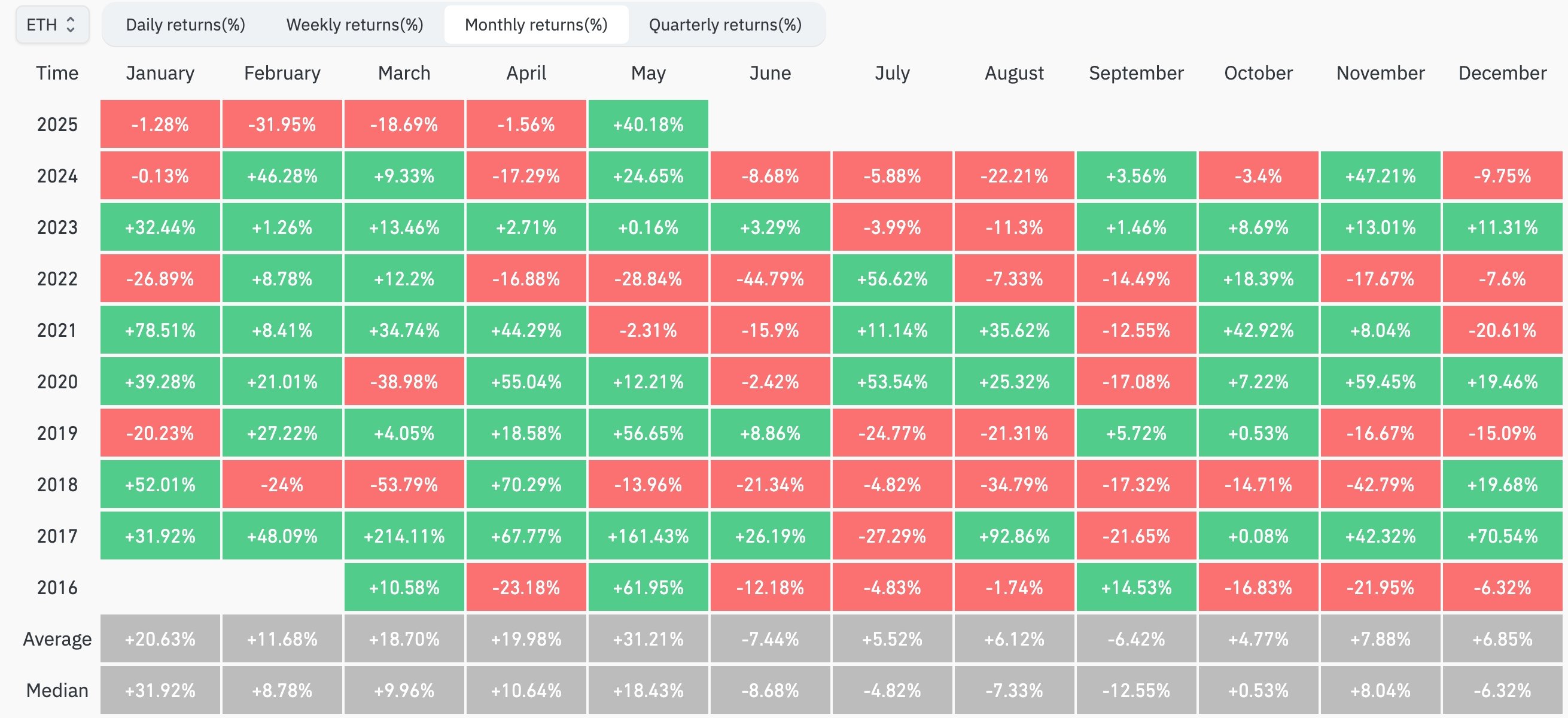Viewport: 1568px width, 718px height.
Task: Click the Time column header
Action: (x=57, y=73)
